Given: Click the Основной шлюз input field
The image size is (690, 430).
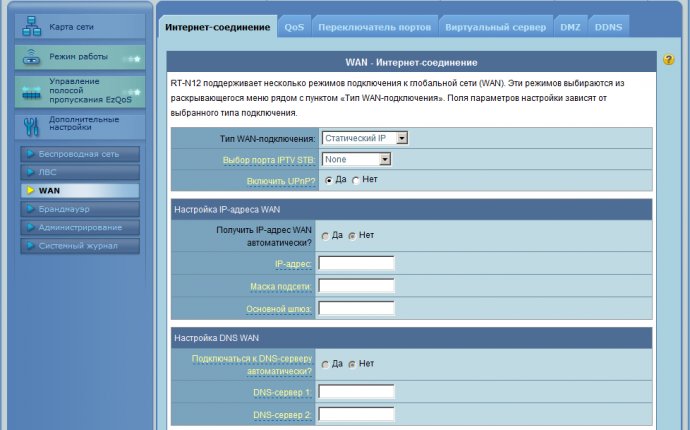Looking at the screenshot, I should pyautogui.click(x=356, y=309).
